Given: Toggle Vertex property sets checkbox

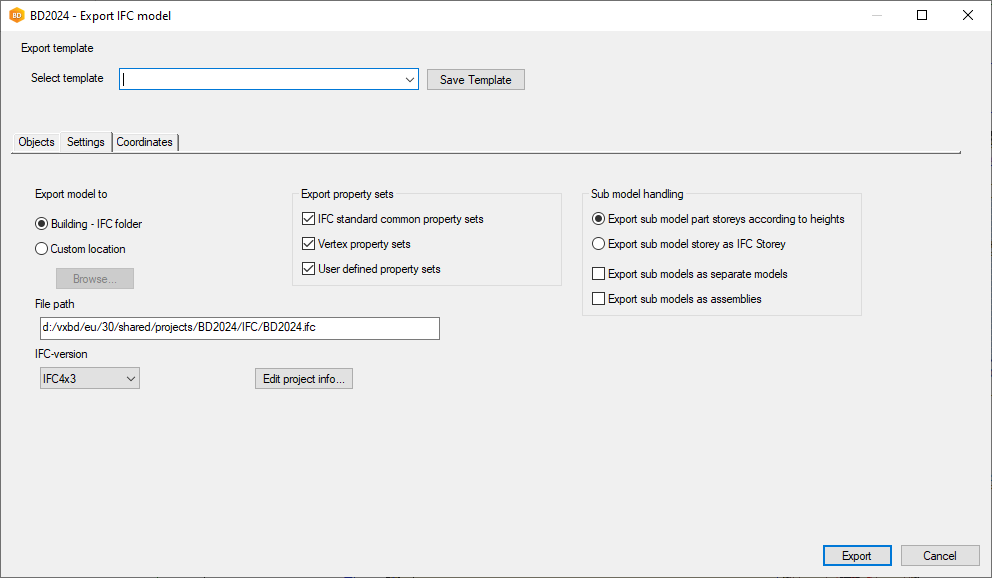Looking at the screenshot, I should tap(309, 244).
